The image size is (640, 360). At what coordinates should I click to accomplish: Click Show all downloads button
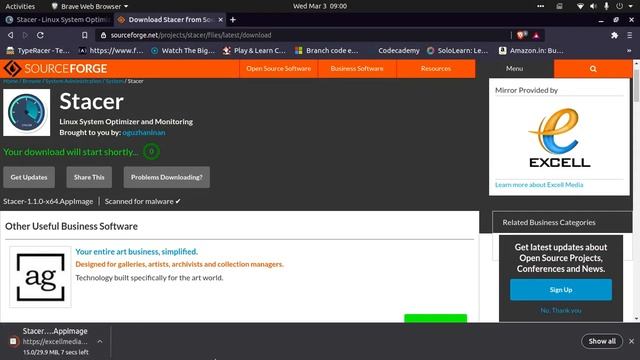point(602,341)
